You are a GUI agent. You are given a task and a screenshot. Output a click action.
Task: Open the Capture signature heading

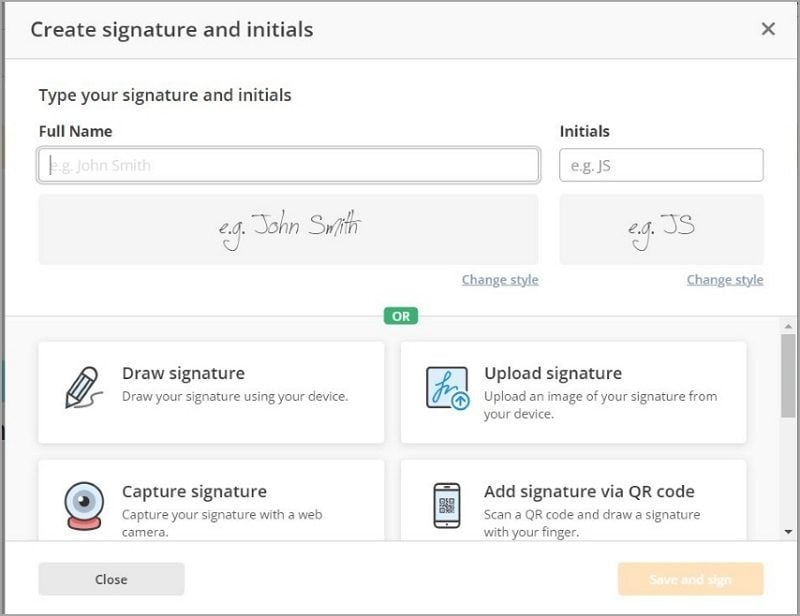pyautogui.click(x=194, y=491)
